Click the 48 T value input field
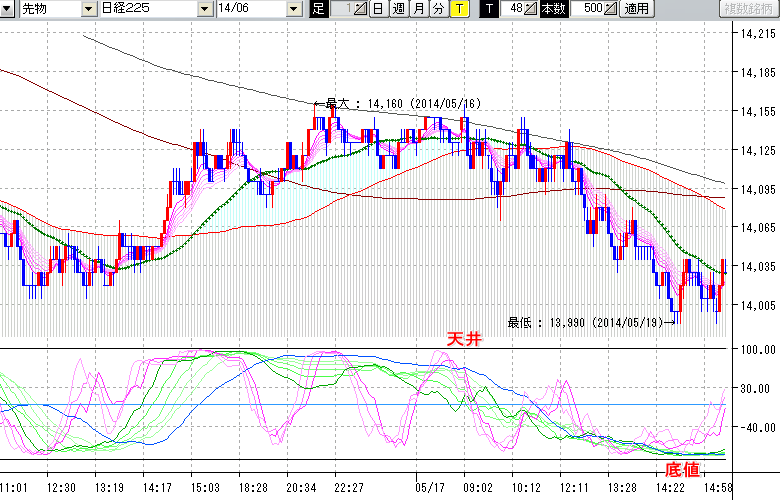 tap(514, 9)
